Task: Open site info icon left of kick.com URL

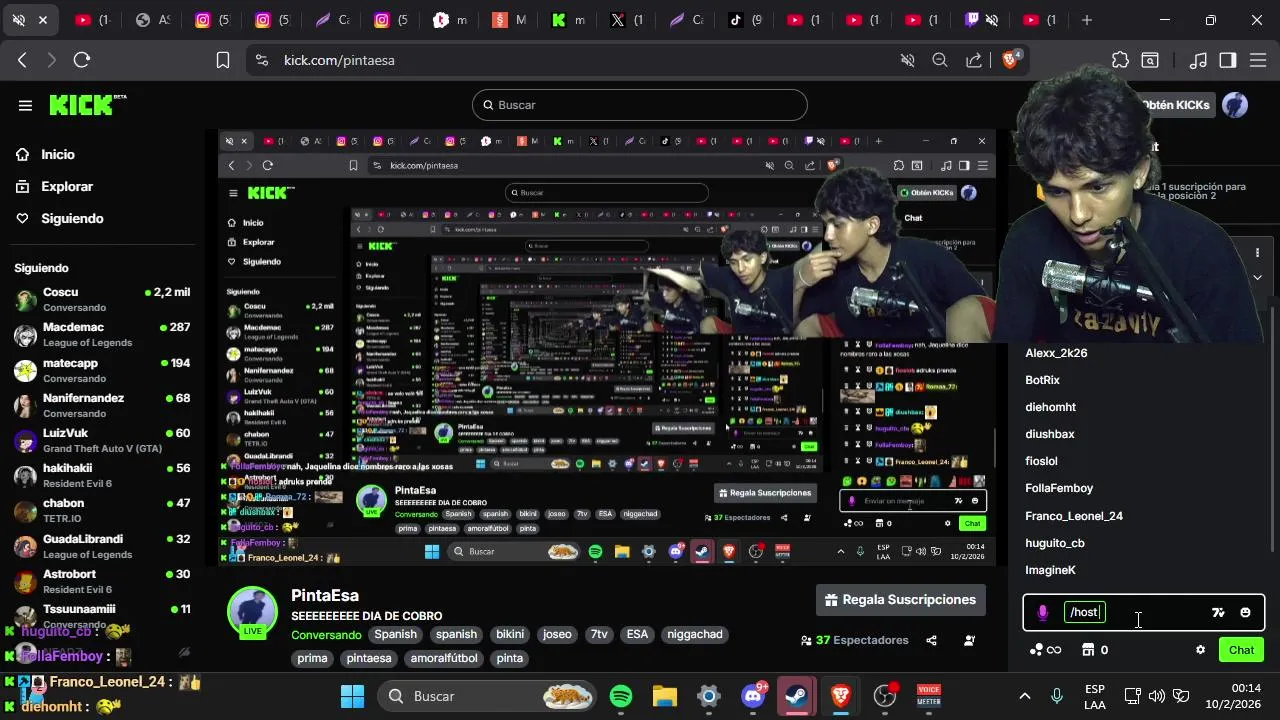Action: click(x=262, y=60)
